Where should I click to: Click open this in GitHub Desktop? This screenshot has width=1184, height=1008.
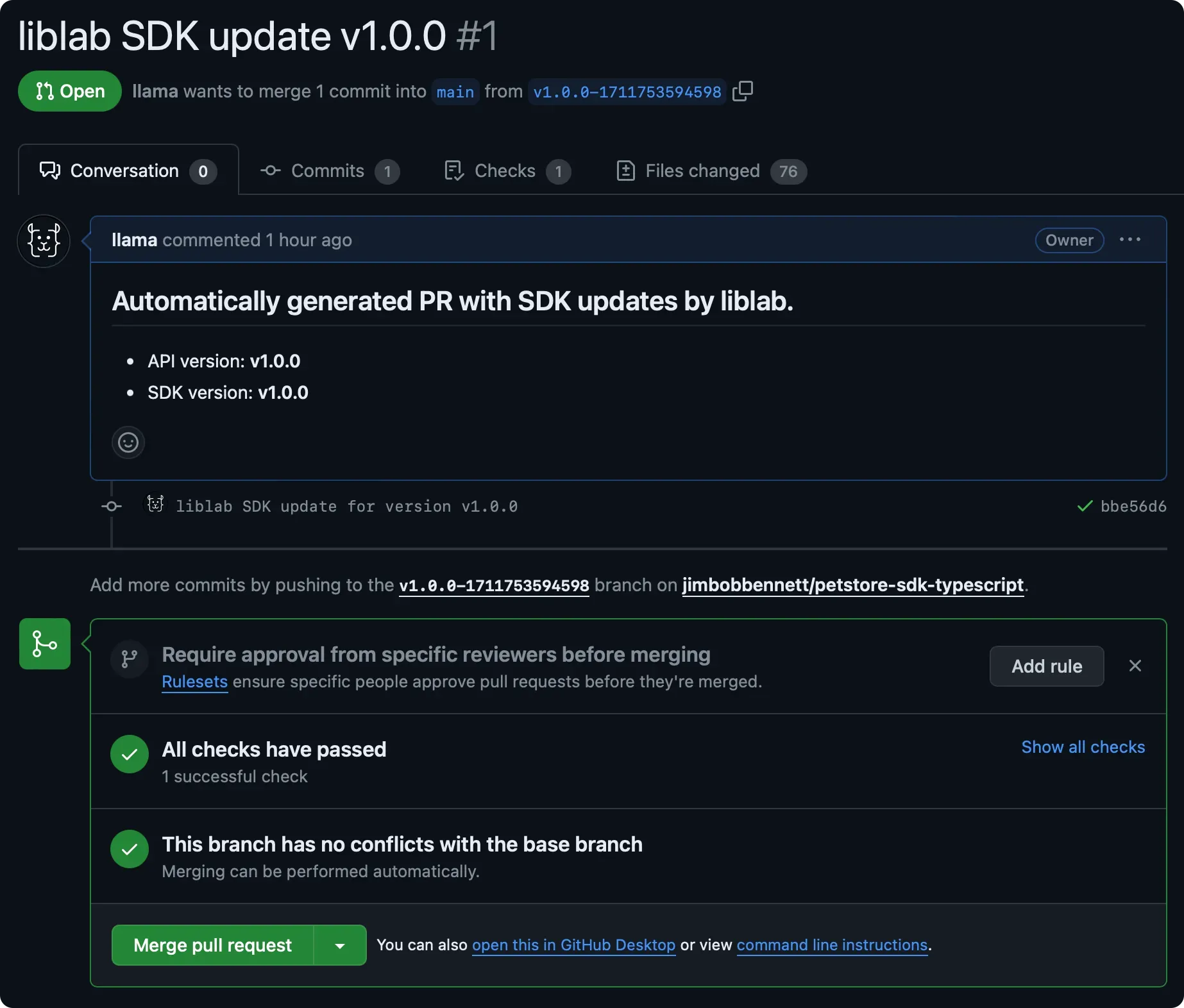pos(574,945)
